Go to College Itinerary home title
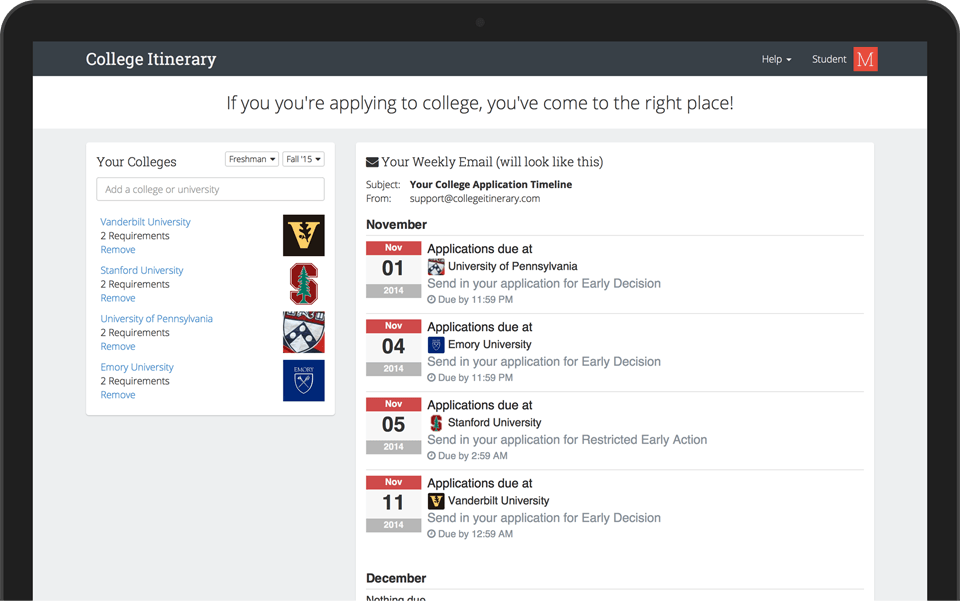960x601 pixels. point(151,59)
